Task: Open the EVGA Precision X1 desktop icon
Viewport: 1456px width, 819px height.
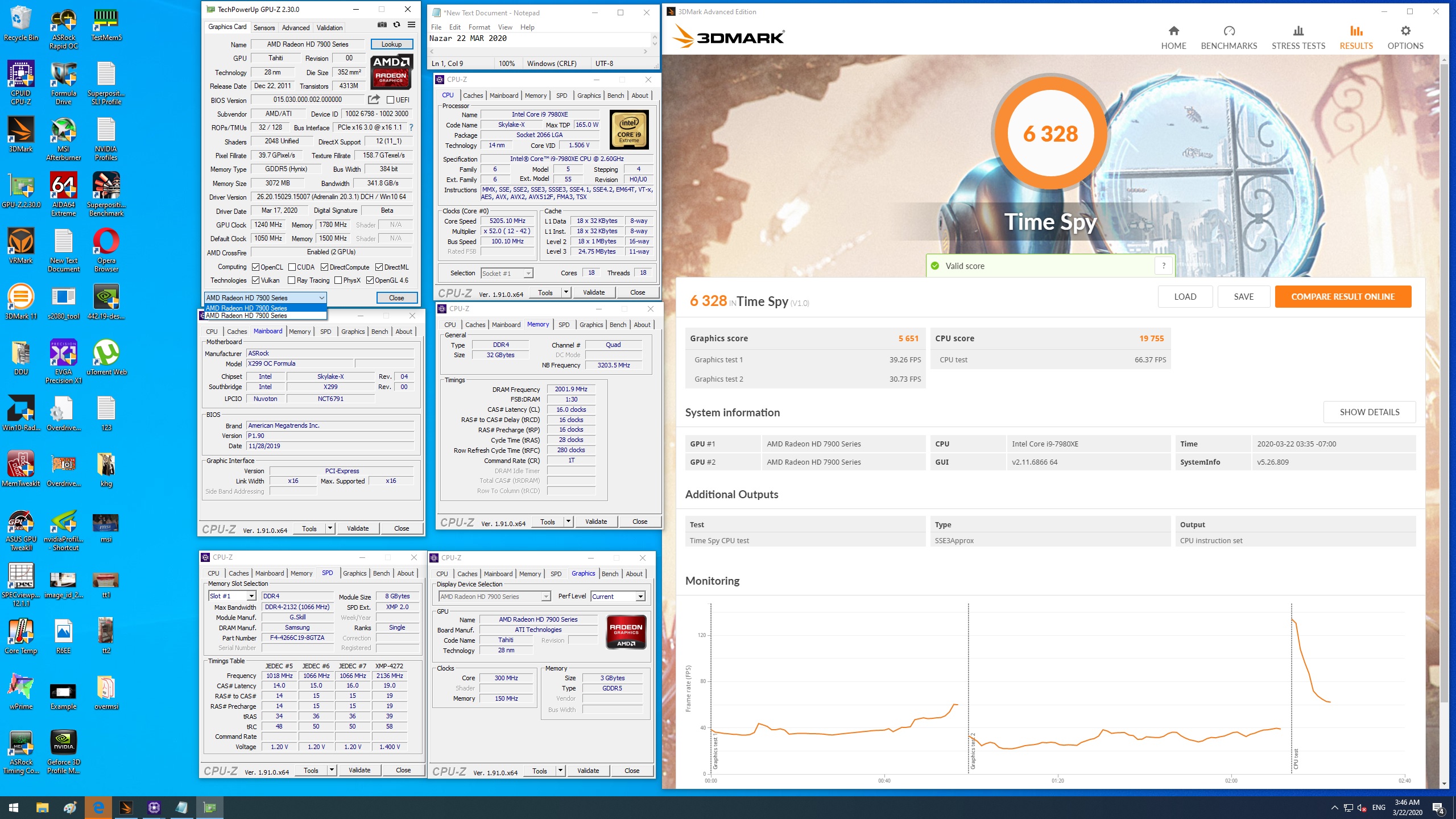Action: click(63, 362)
